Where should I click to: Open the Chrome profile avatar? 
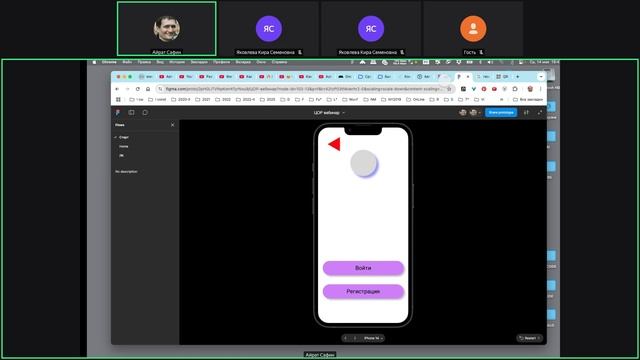click(x=530, y=89)
